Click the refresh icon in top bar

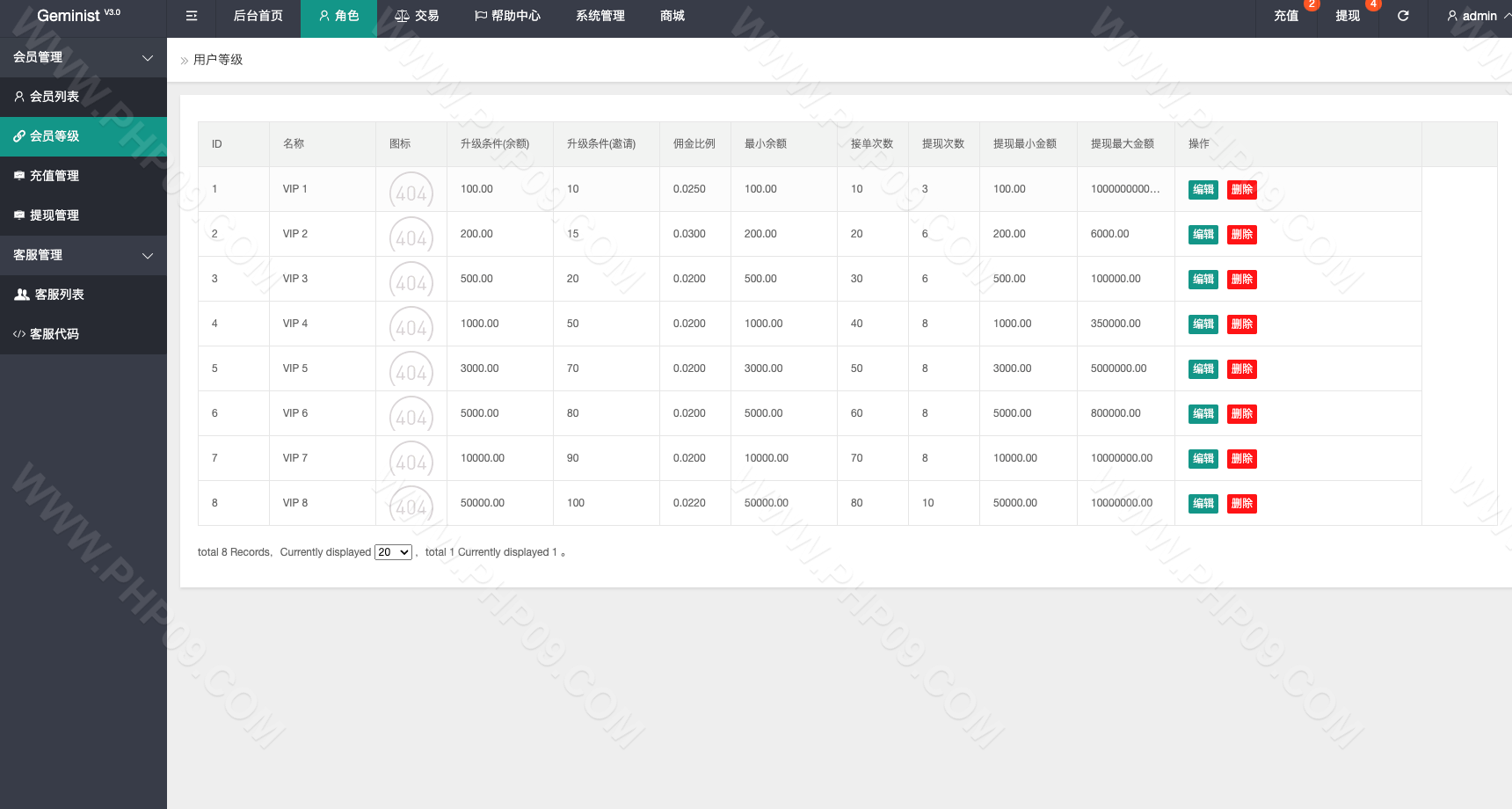click(1403, 16)
